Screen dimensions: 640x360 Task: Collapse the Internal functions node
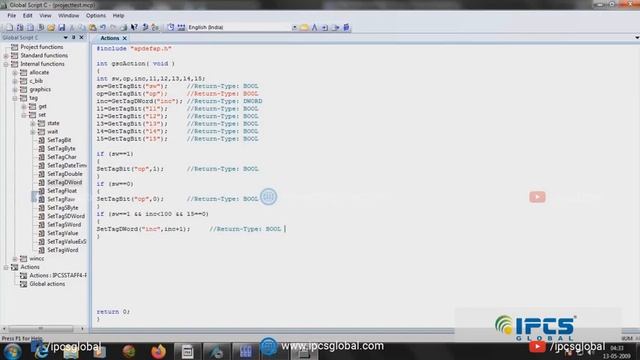6,64
